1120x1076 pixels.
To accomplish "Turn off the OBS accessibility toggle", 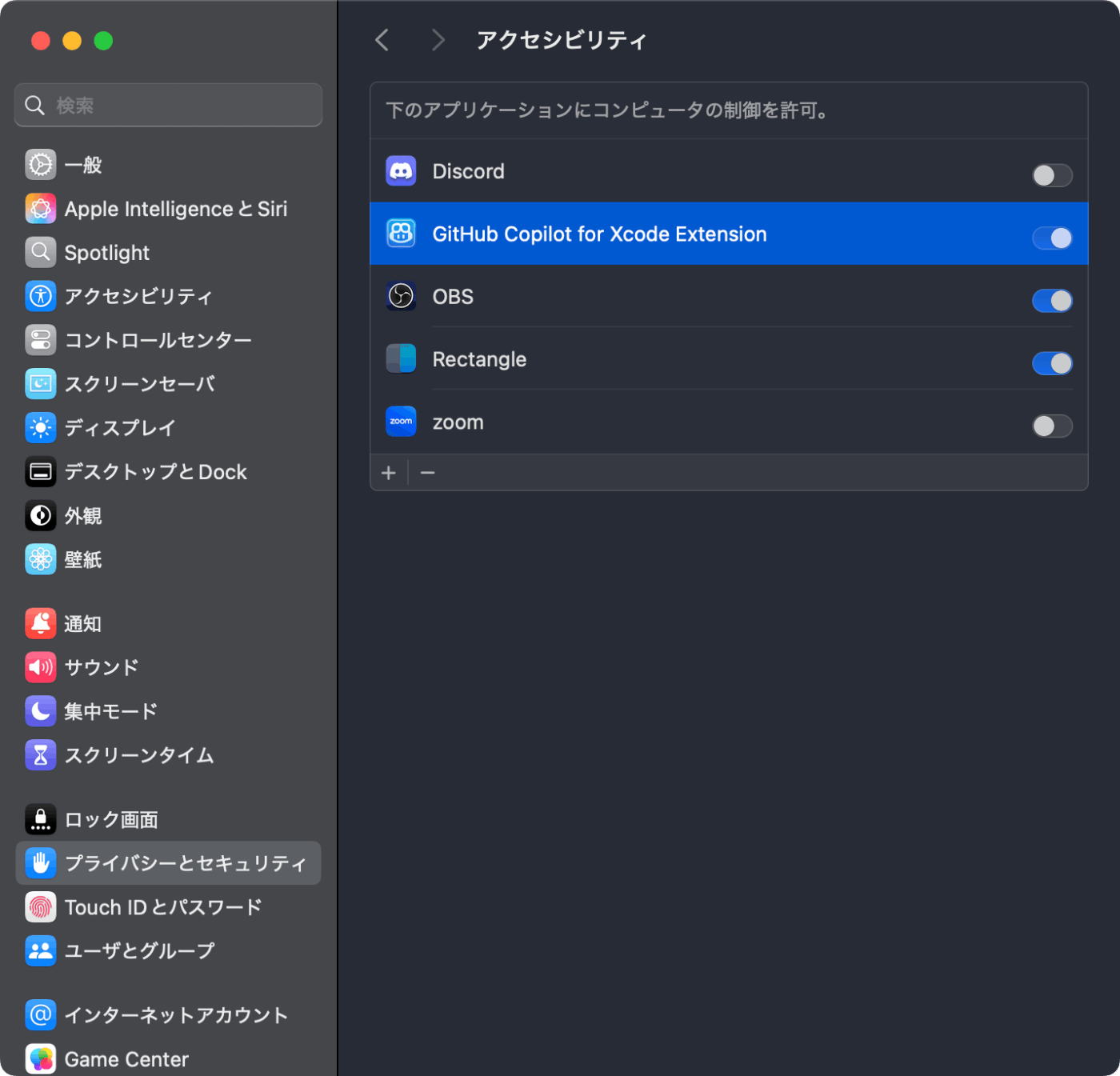I will pyautogui.click(x=1052, y=301).
